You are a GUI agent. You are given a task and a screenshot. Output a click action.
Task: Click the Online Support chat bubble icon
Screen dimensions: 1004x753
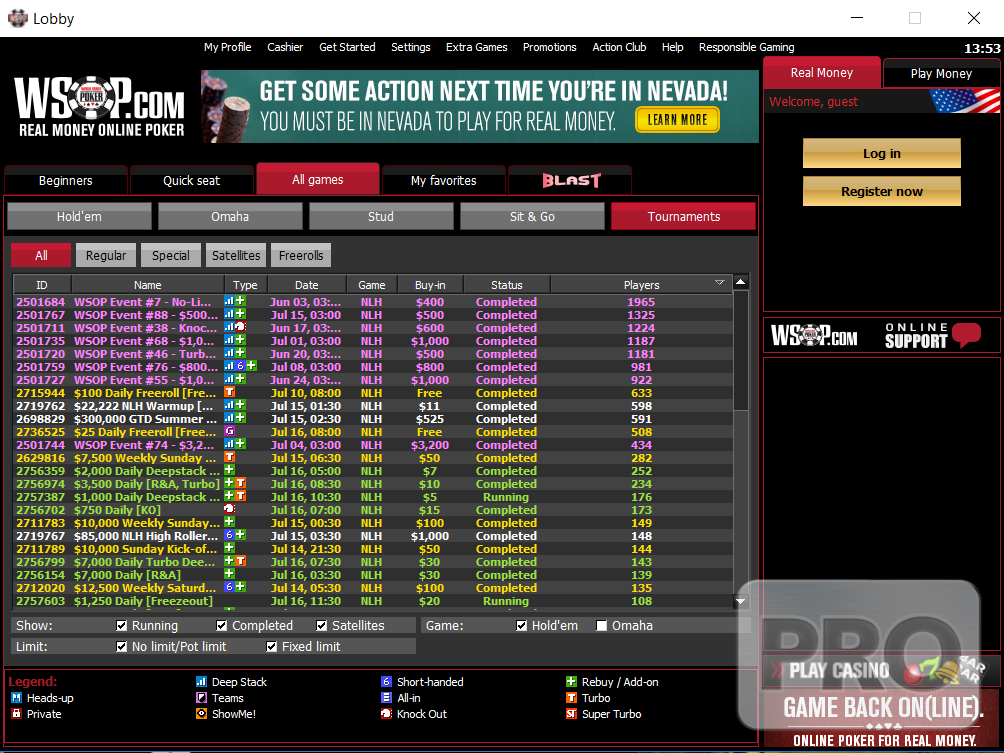tap(966, 335)
